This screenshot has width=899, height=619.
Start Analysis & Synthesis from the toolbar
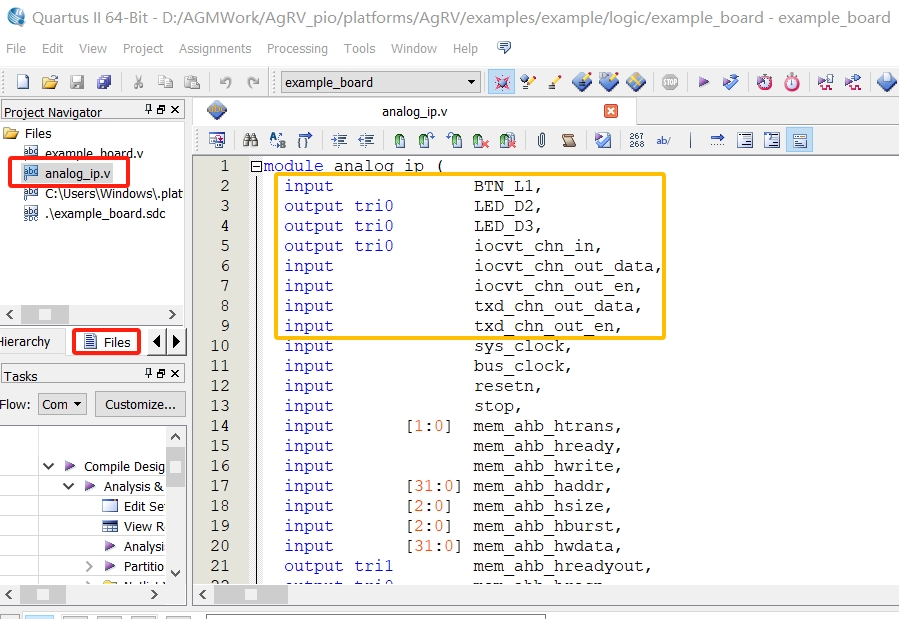point(731,82)
